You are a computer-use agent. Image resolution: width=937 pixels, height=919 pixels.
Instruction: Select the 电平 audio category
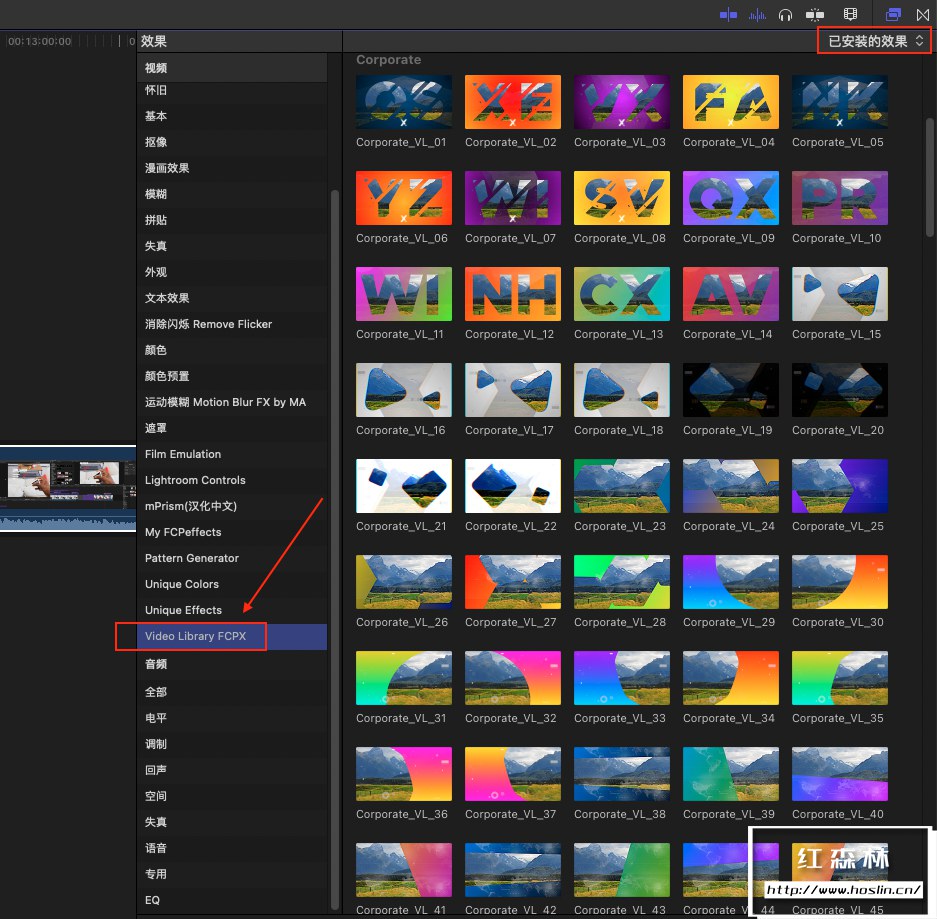click(232, 718)
